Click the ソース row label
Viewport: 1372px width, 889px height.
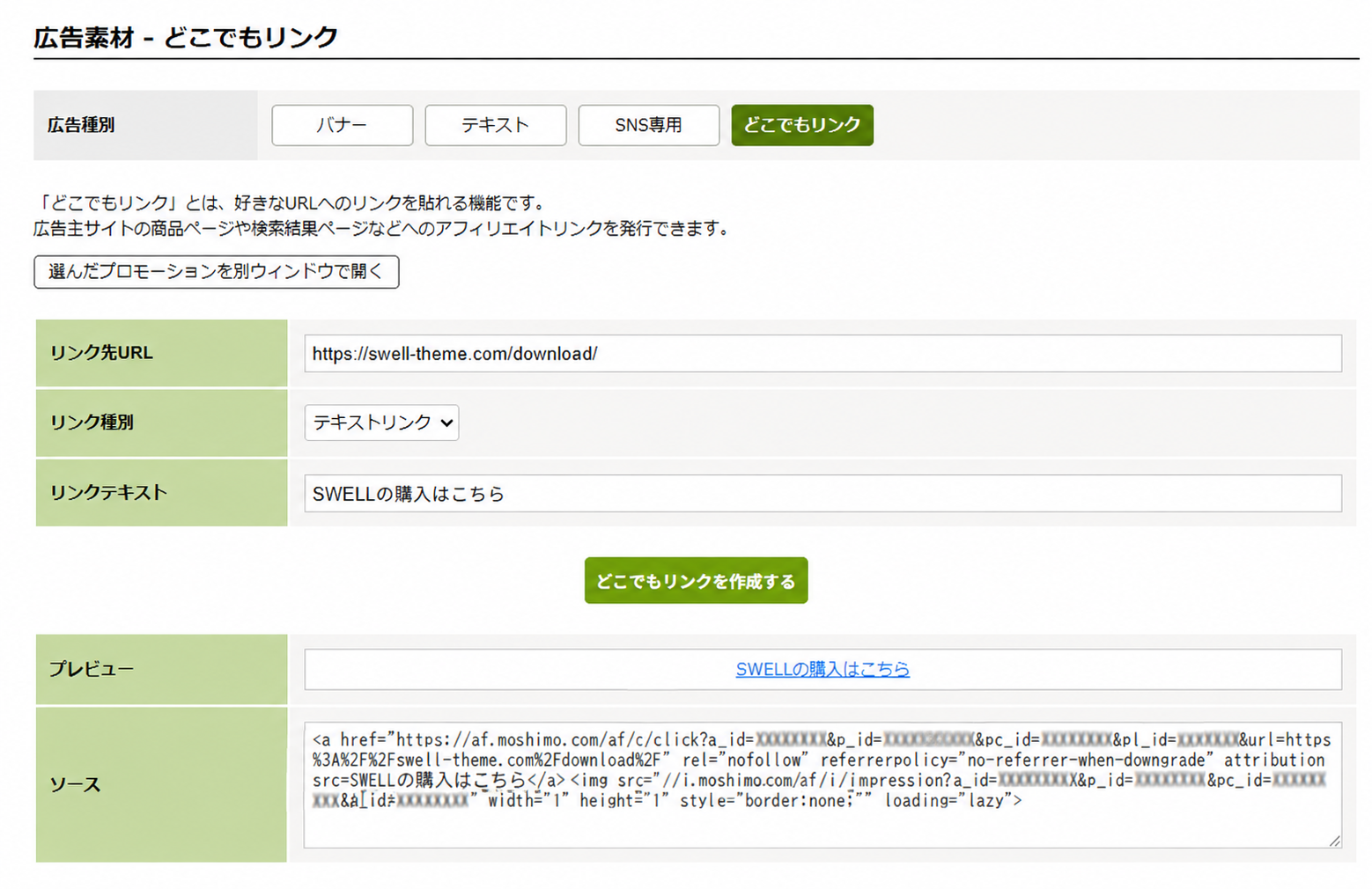(x=75, y=784)
